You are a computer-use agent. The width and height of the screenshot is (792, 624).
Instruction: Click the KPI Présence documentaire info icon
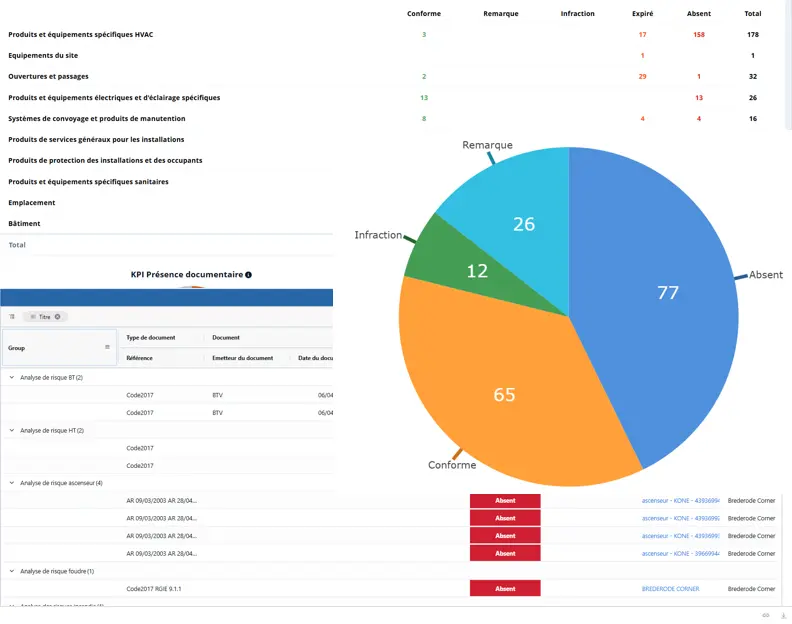(x=248, y=274)
